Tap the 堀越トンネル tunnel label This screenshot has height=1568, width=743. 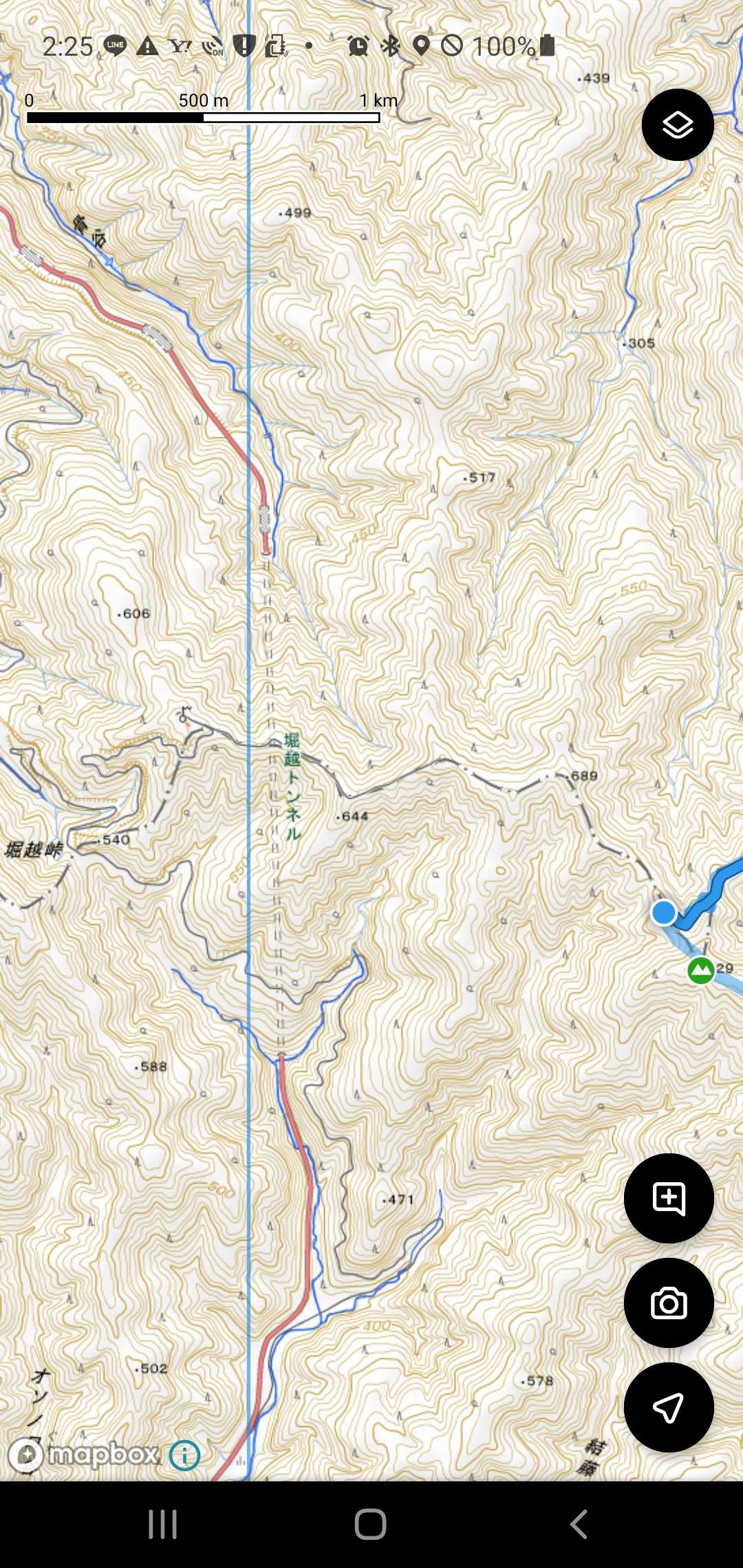(292, 787)
